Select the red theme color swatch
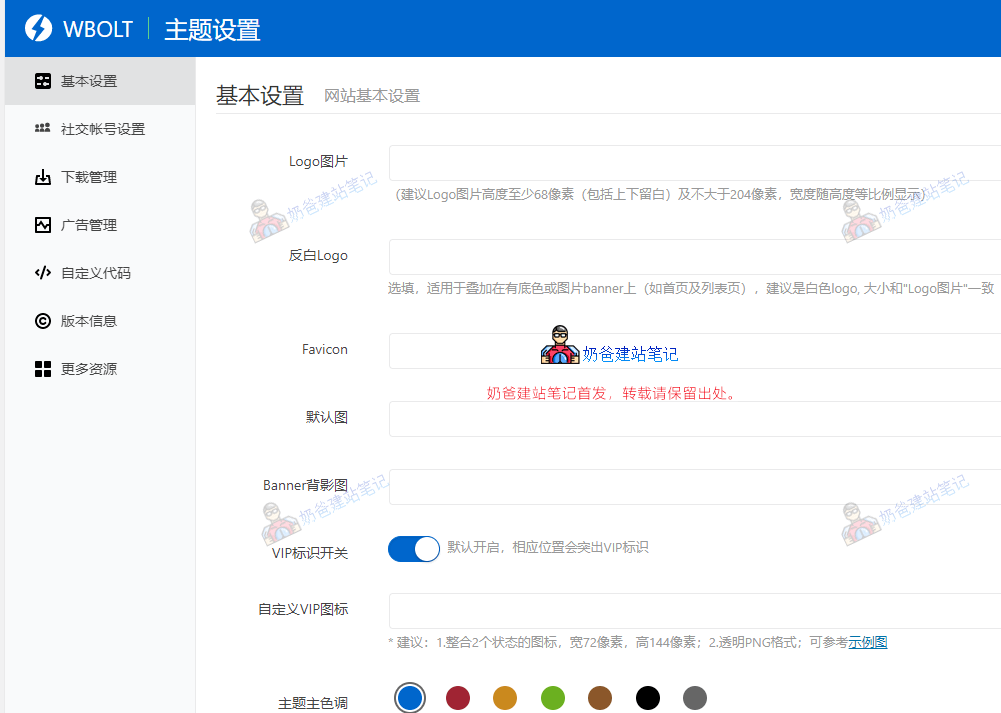The height and width of the screenshot is (713, 1001). [x=457, y=698]
